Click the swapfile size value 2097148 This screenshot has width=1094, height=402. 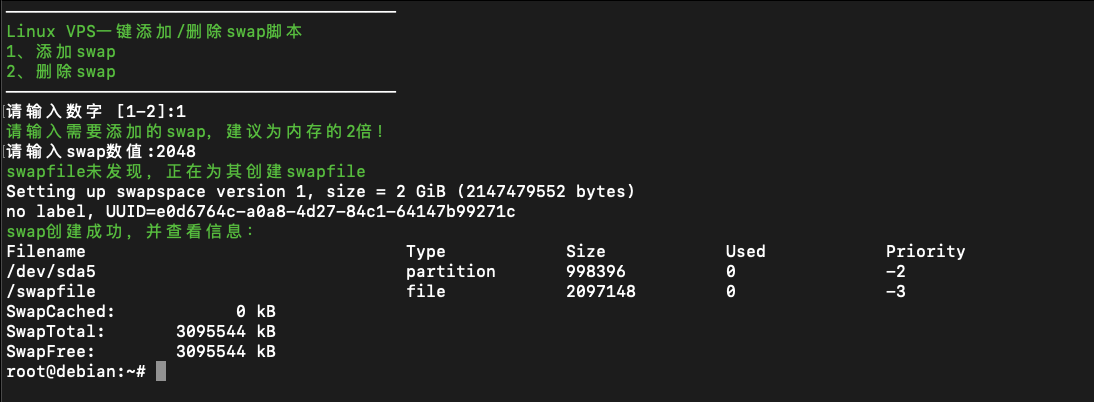[601, 291]
